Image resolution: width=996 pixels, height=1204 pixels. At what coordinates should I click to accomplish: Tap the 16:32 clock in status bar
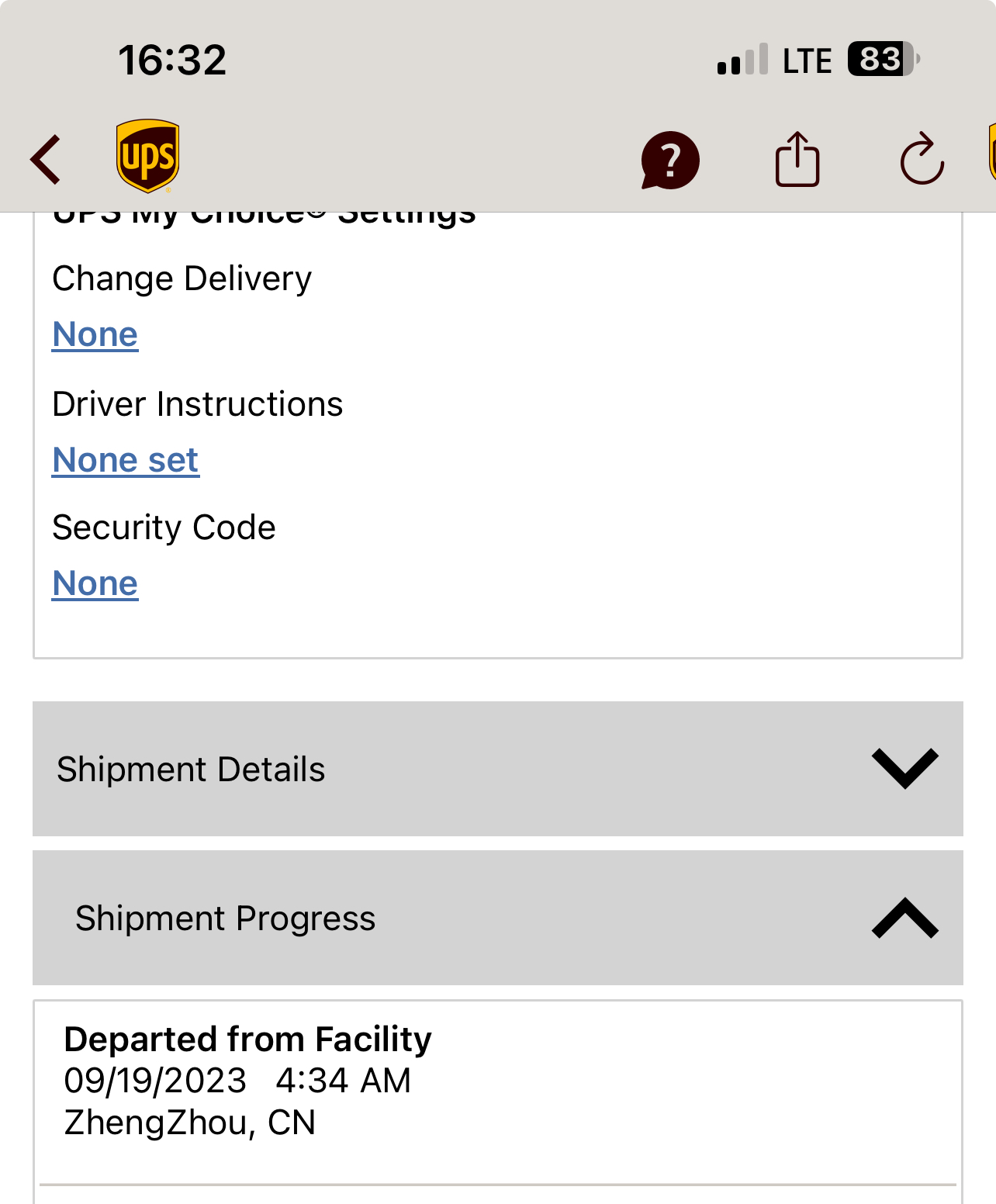(172, 61)
